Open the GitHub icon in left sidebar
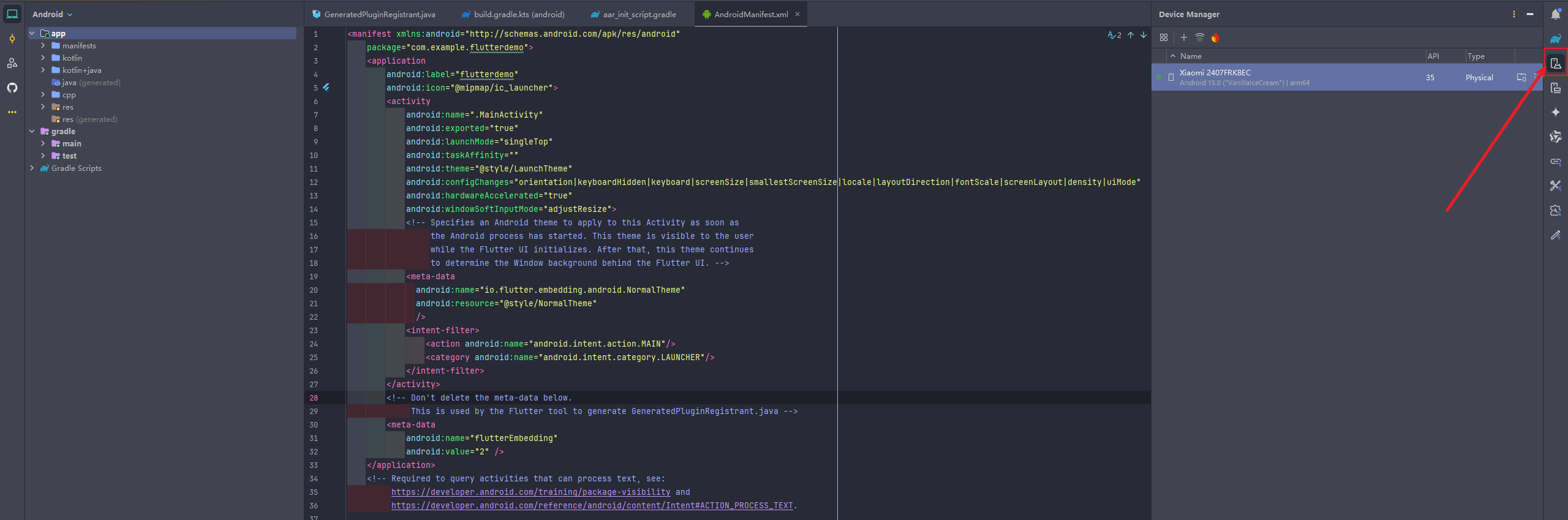1568x520 pixels. [12, 88]
